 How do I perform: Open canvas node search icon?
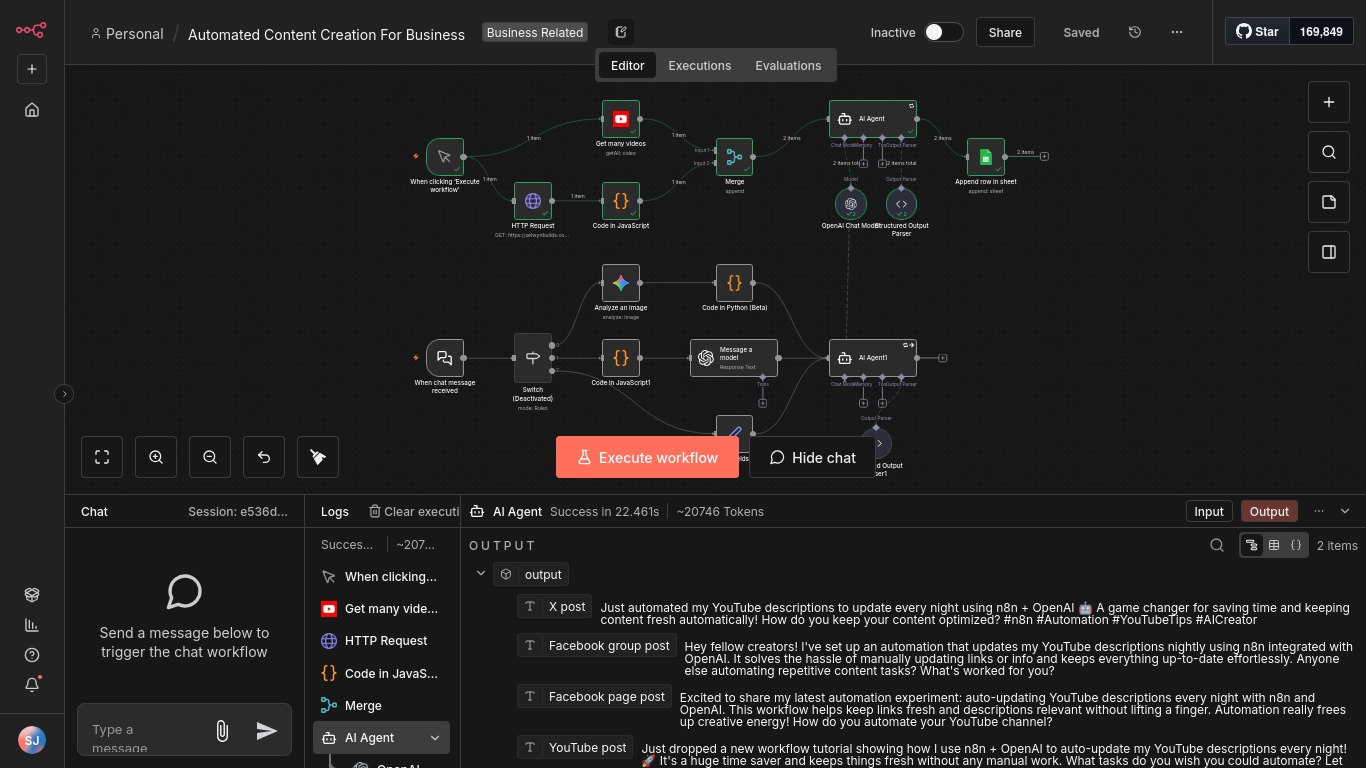click(1329, 152)
